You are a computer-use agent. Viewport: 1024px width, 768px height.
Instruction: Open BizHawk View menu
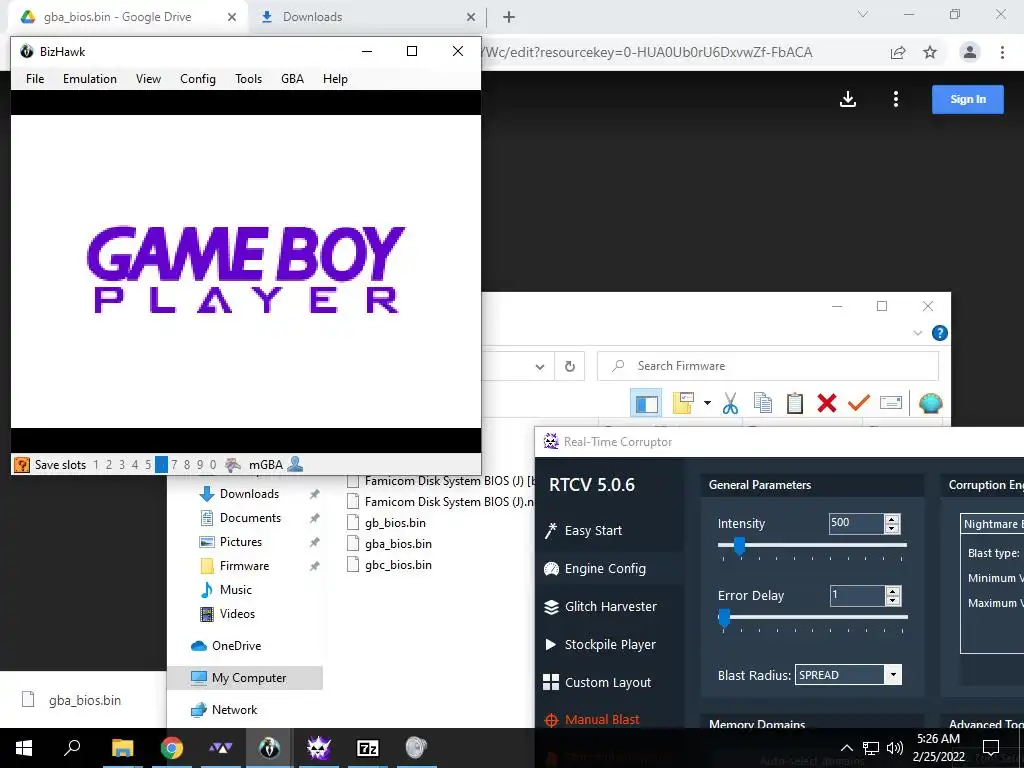click(148, 79)
